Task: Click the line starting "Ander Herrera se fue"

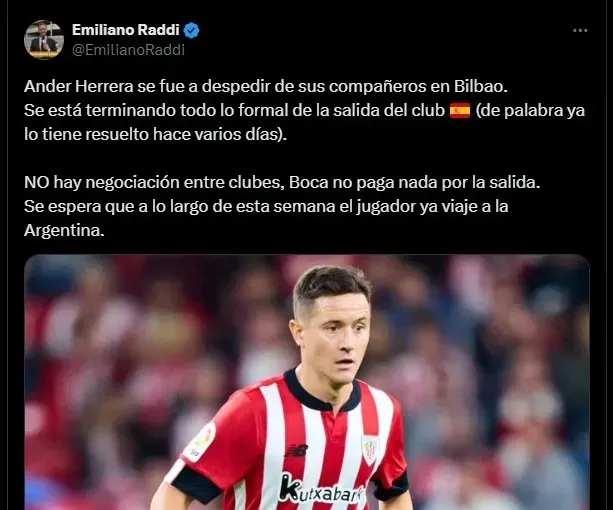Action: [x=266, y=86]
